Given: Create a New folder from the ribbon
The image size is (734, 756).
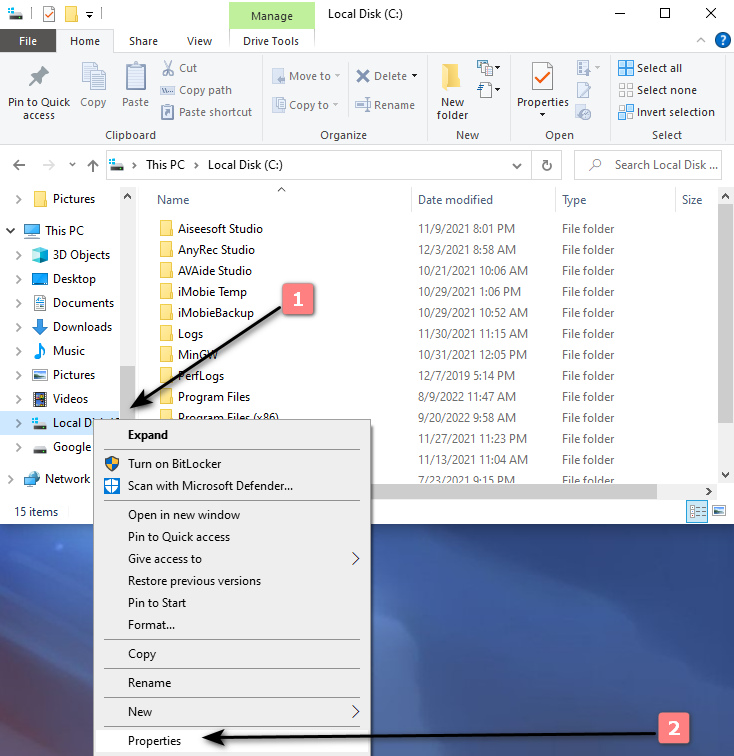Looking at the screenshot, I should (x=452, y=92).
